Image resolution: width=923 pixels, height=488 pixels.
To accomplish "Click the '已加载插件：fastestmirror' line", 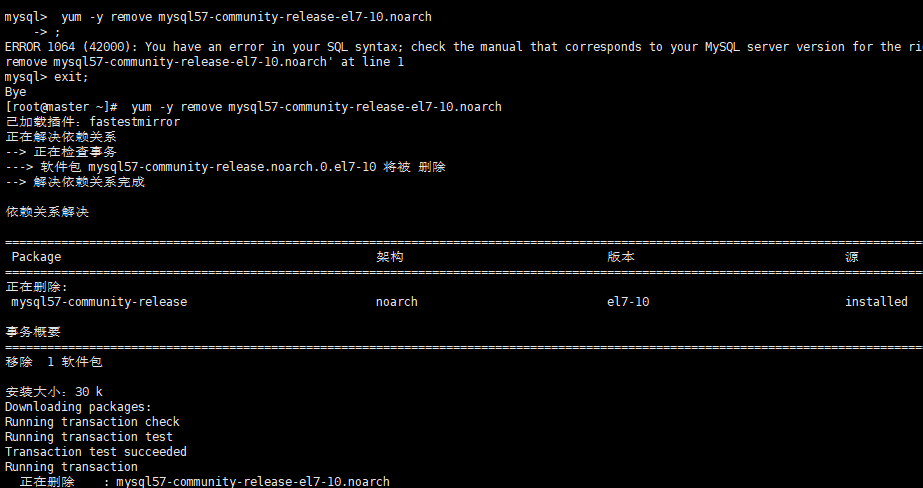I will tap(92, 122).
